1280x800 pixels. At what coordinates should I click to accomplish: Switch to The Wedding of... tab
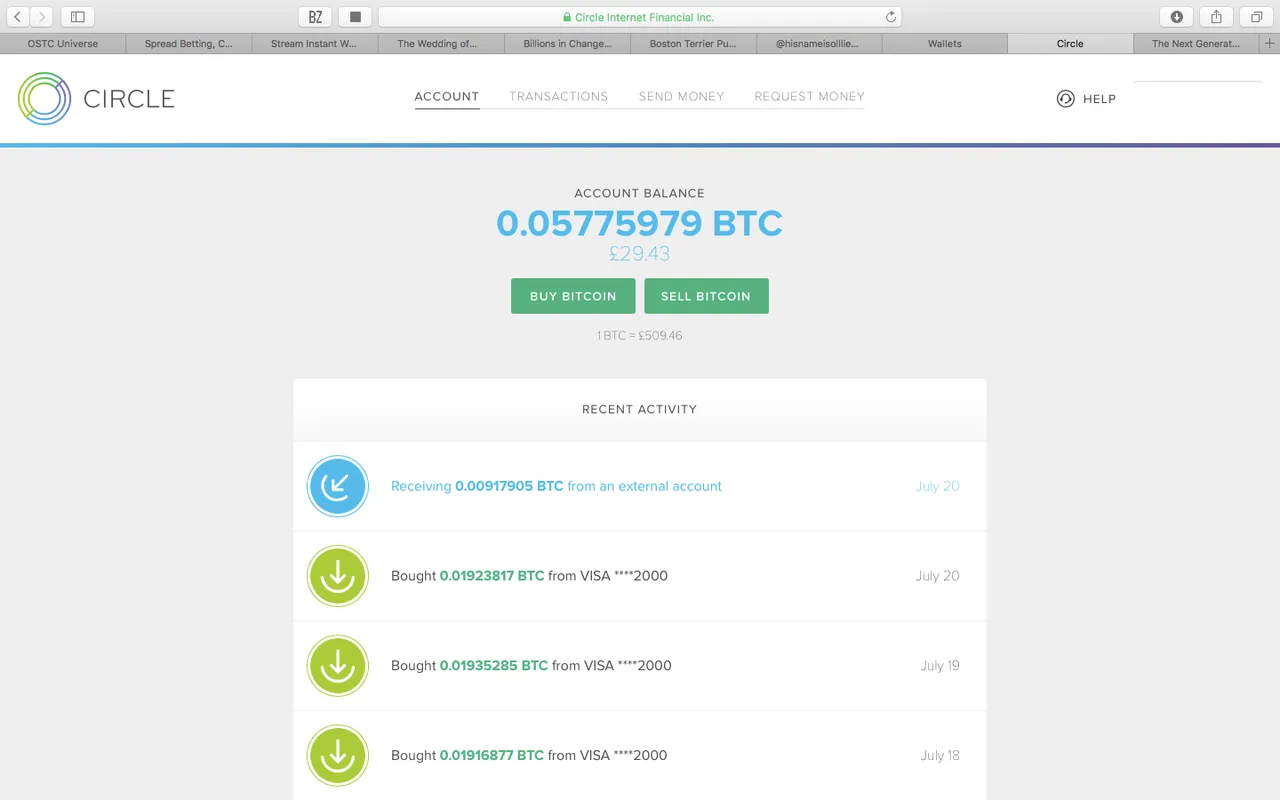point(441,44)
